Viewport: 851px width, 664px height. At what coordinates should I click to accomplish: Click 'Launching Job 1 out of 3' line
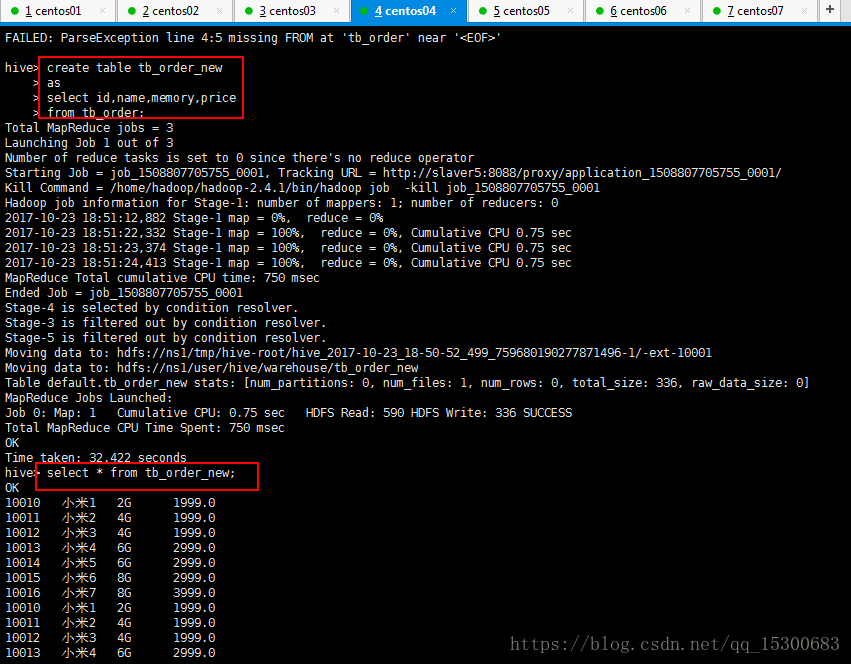tap(89, 143)
